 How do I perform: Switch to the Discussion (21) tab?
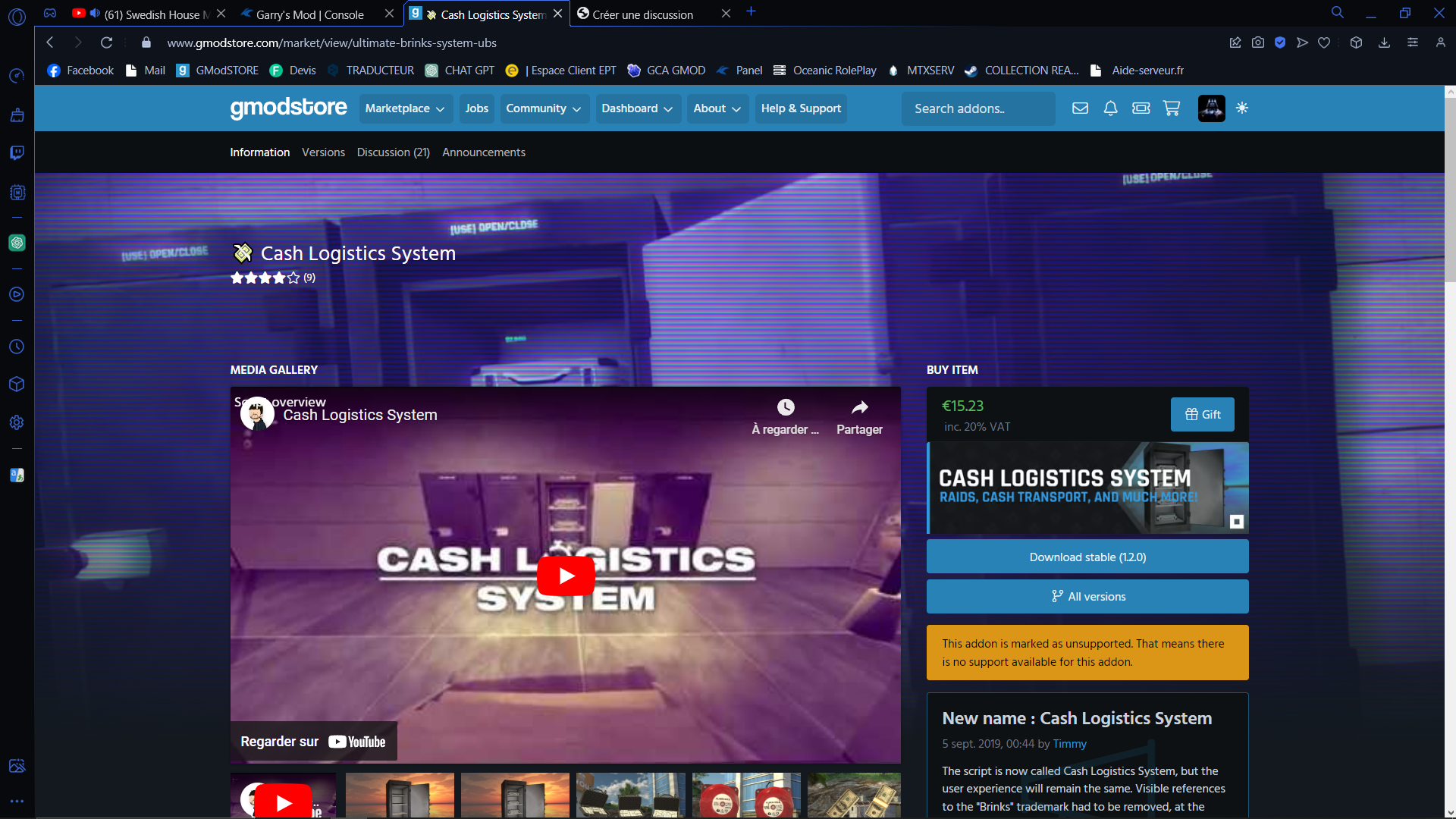(393, 152)
